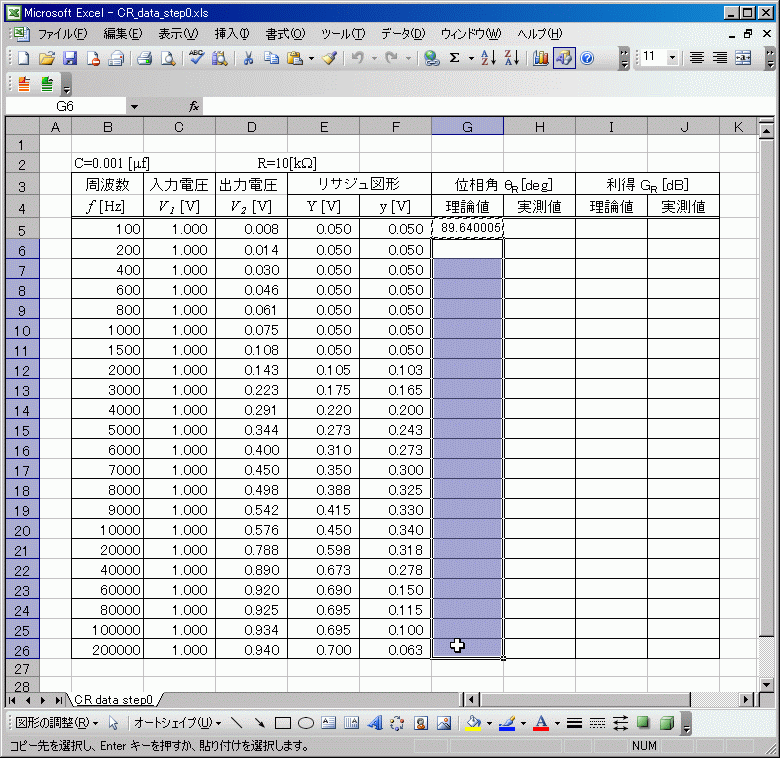Screen dimensions: 780x758
Task: Click the Save icon in the toolbar
Action: 70,58
